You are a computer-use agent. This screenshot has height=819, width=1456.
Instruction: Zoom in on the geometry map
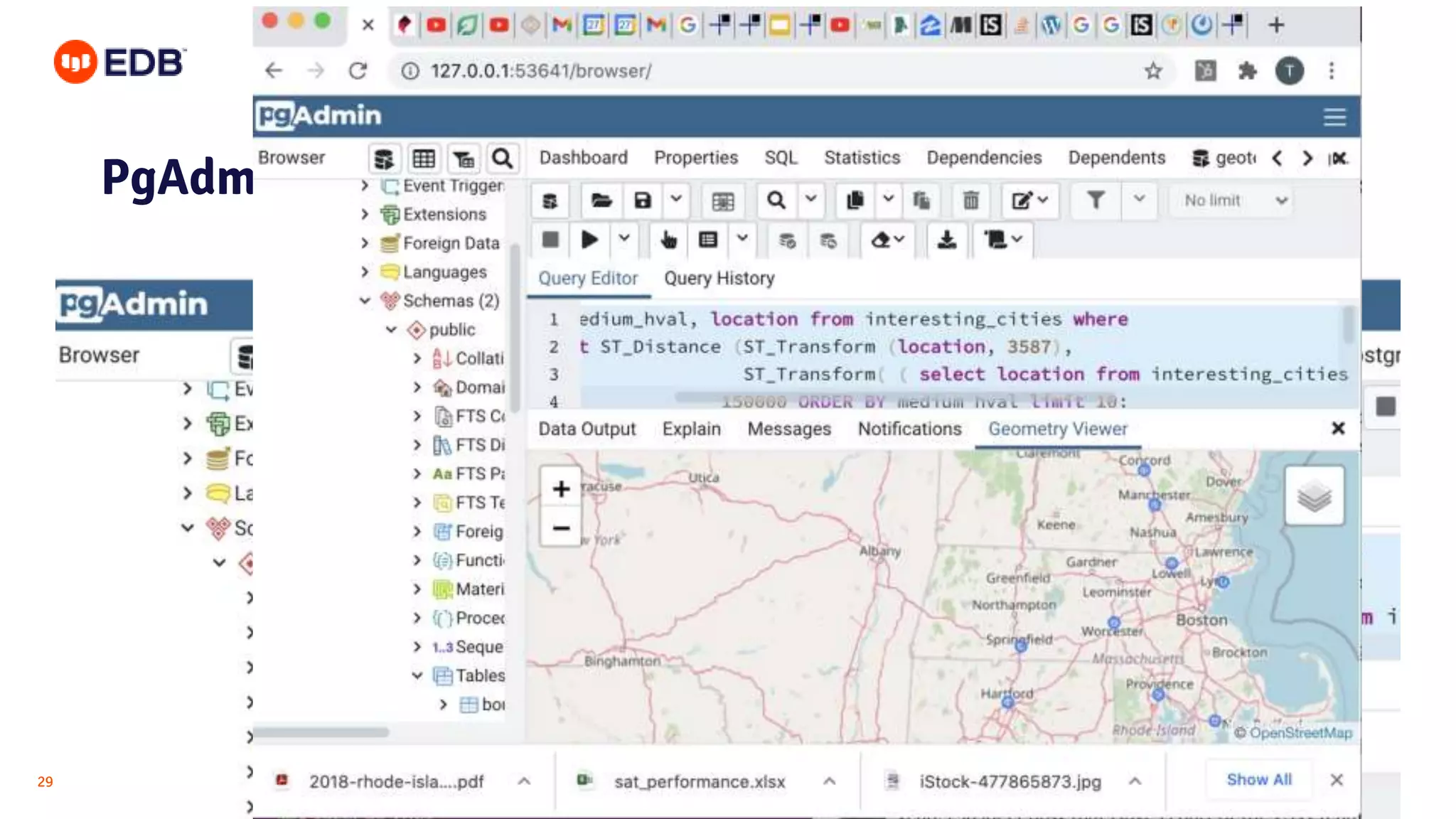561,489
